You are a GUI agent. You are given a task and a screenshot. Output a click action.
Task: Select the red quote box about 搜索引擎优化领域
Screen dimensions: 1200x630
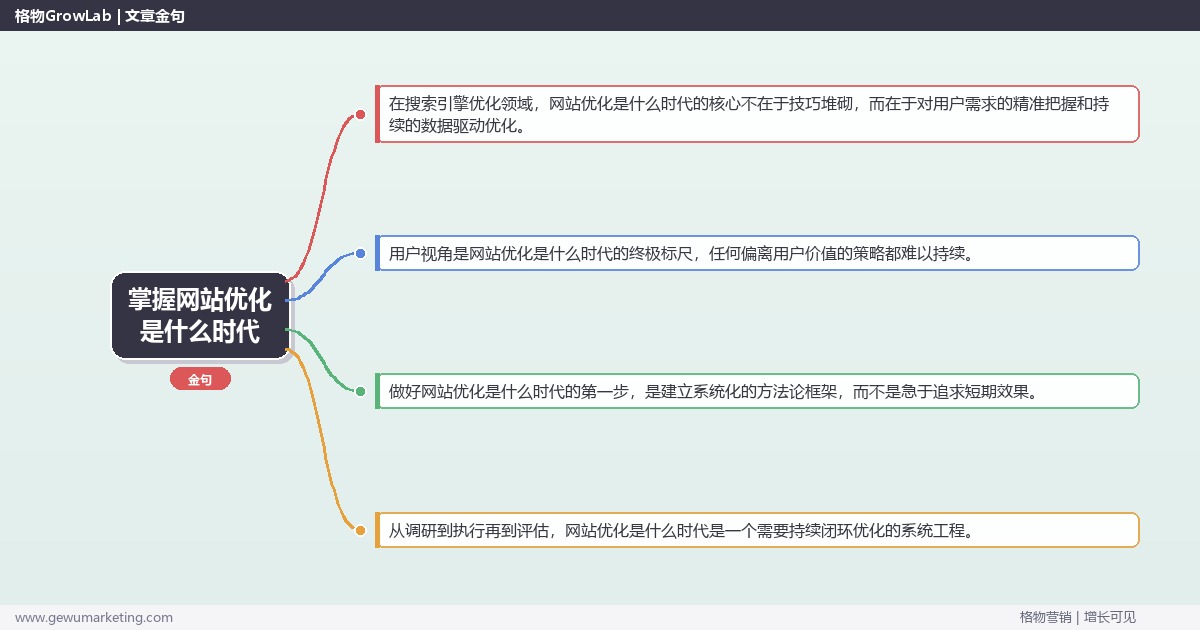(757, 114)
